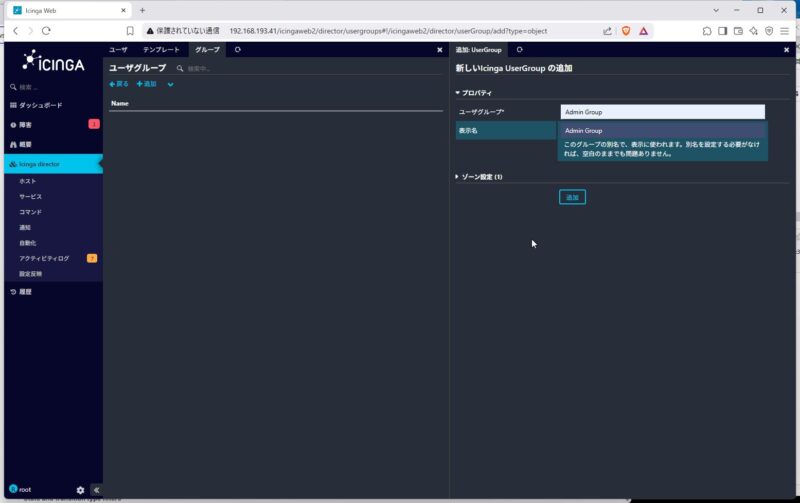
Task: Open the tab search dropdown arrow
Action: point(716,10)
